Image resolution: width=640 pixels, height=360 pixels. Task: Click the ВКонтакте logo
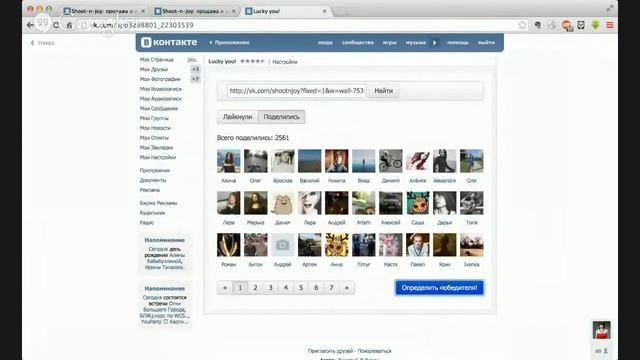tap(169, 42)
